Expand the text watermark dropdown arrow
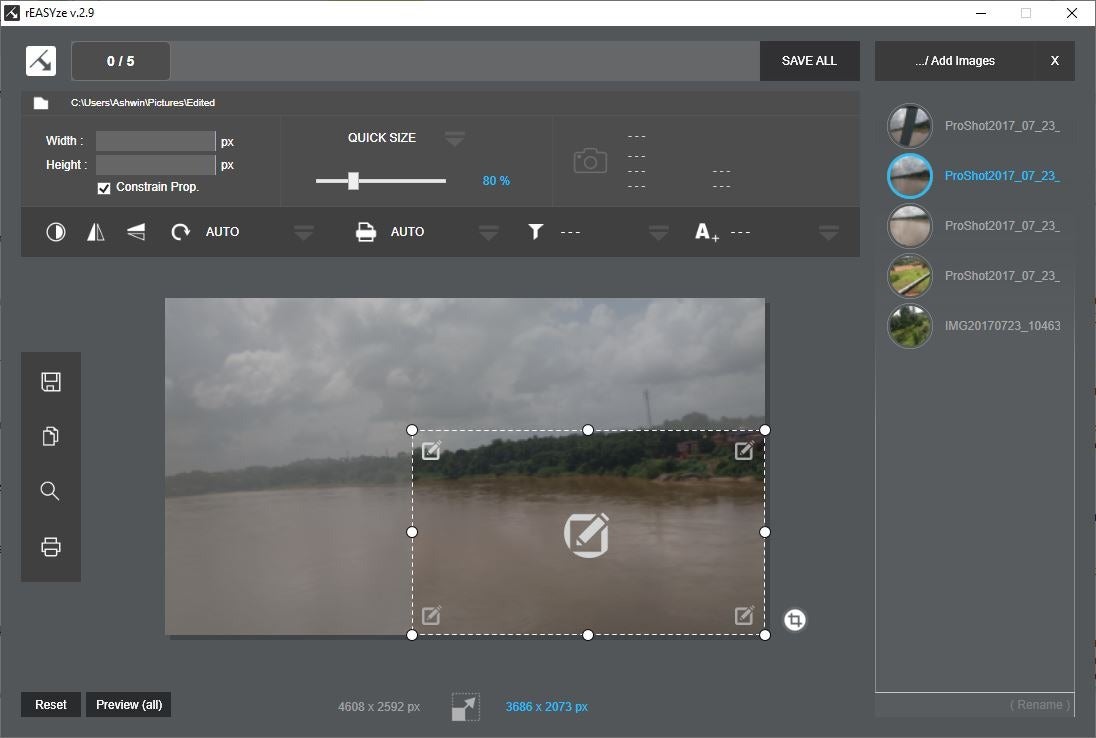This screenshot has width=1096, height=738. (829, 233)
